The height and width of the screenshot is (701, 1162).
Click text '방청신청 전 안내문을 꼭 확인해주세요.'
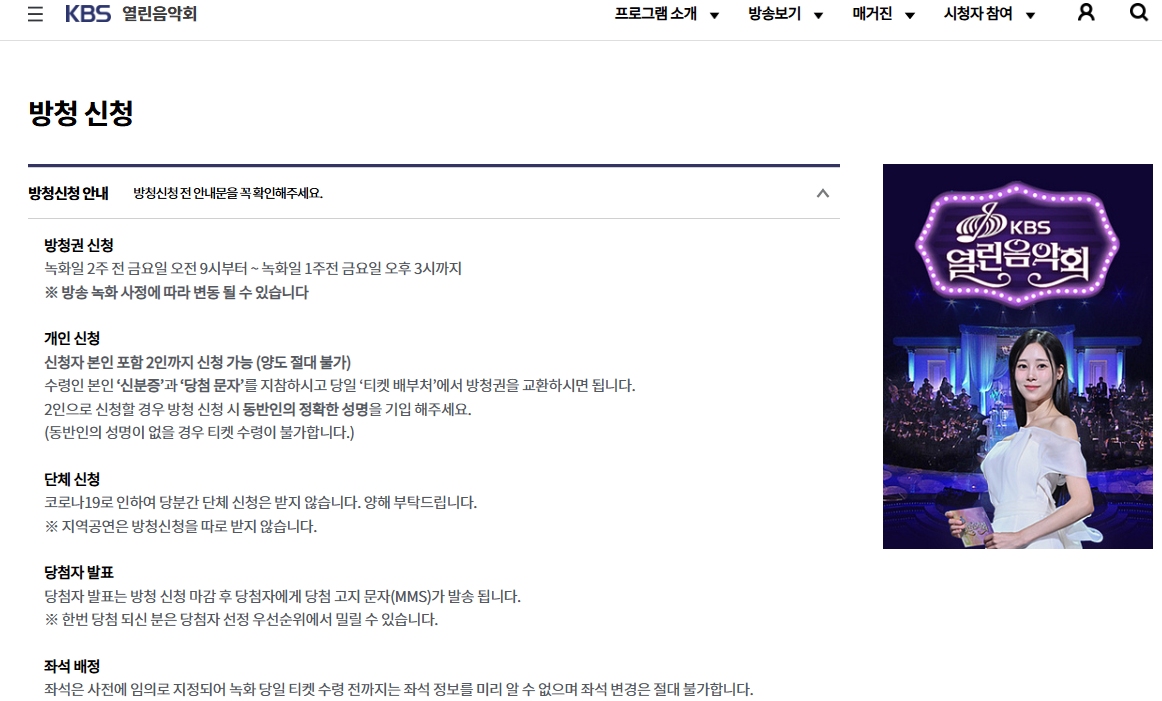click(x=228, y=193)
